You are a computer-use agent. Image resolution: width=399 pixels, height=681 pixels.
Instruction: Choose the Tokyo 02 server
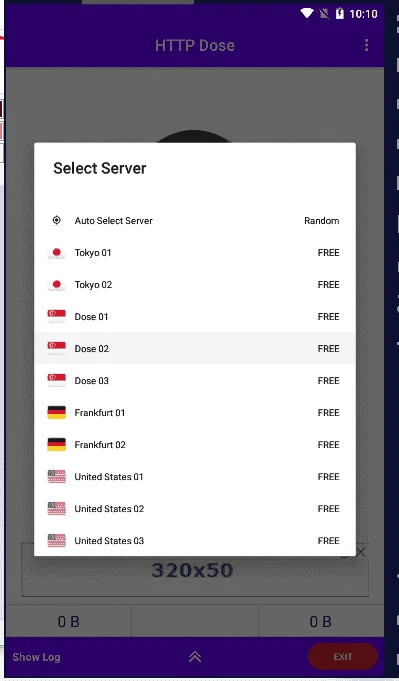click(195, 285)
